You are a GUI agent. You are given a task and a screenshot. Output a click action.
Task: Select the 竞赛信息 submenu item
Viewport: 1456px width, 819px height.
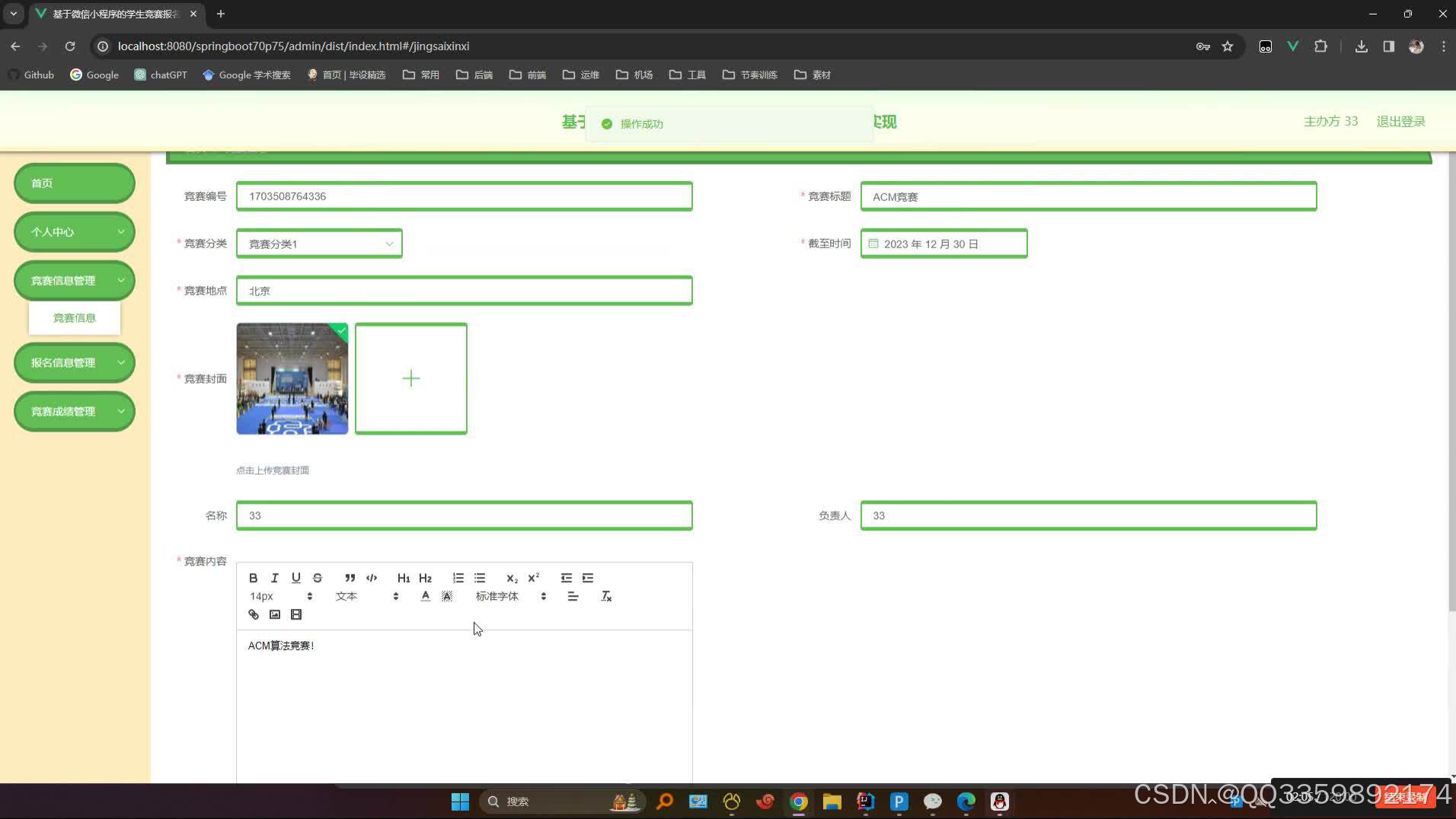point(75,318)
